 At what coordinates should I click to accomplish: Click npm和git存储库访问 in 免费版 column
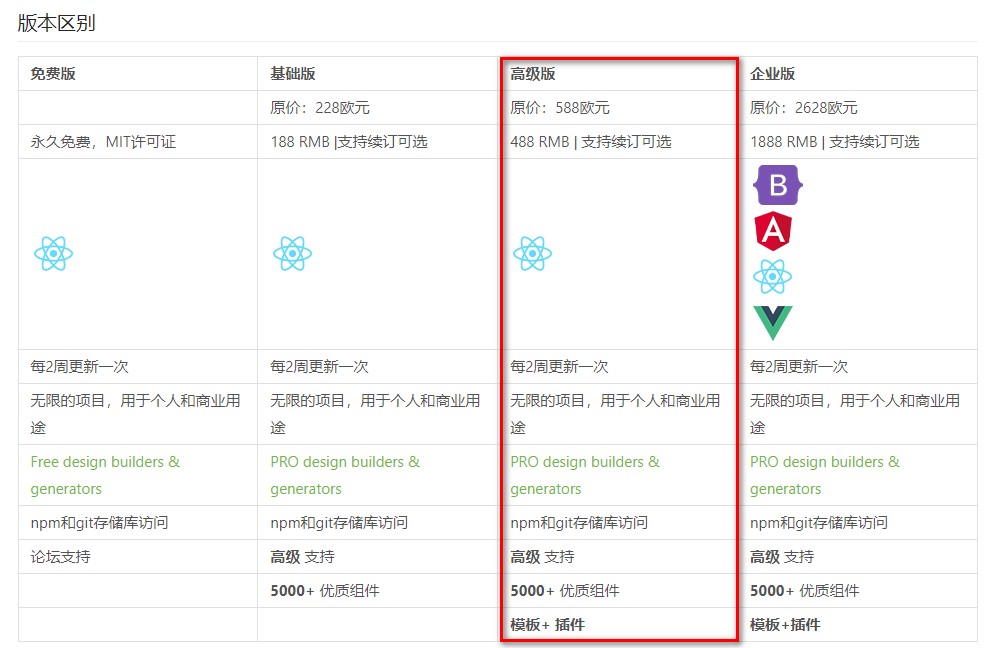100,523
